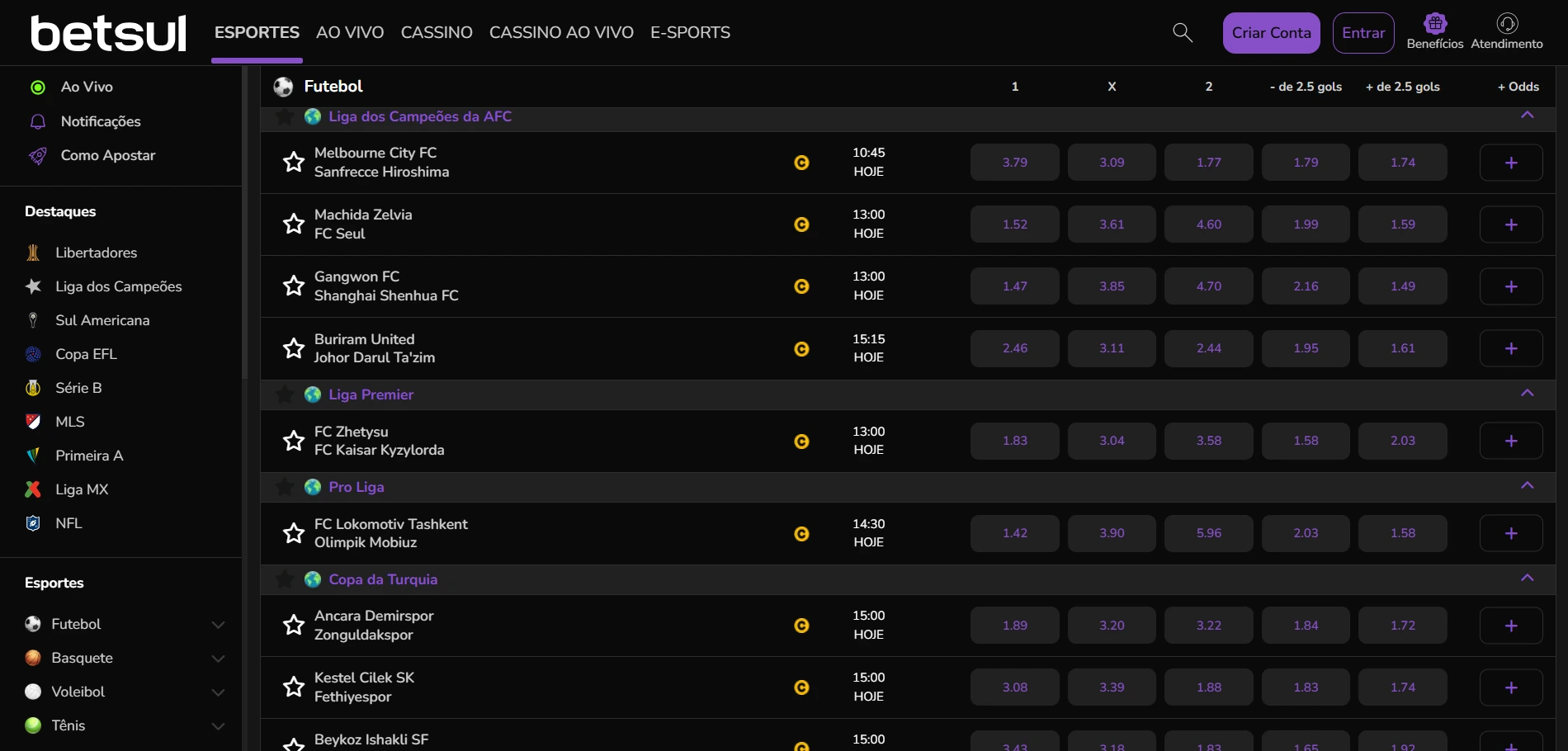Favorite the Melbourne City FC vs Sanfrecce Hiroshima match
This screenshot has width=1568, height=751.
tap(294, 162)
